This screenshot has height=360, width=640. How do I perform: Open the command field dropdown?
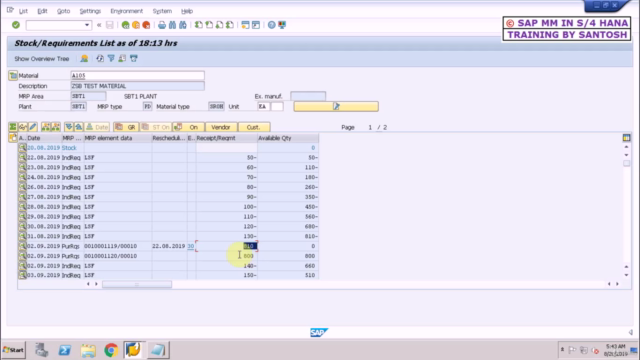(x=87, y=25)
